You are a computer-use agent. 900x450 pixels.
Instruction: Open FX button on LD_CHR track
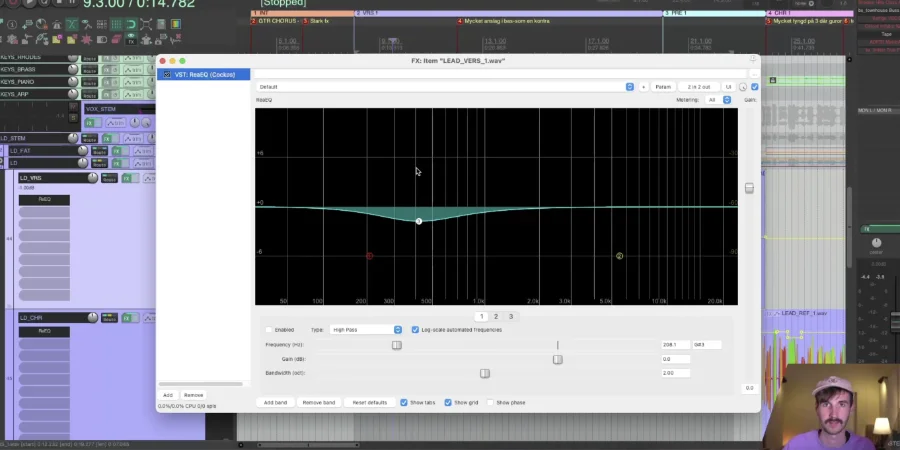pyautogui.click(x=126, y=317)
